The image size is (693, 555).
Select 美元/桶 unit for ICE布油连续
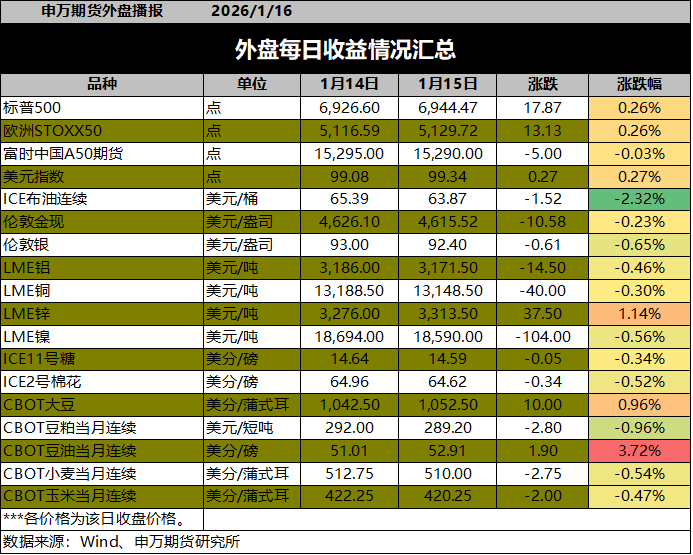[232, 199]
